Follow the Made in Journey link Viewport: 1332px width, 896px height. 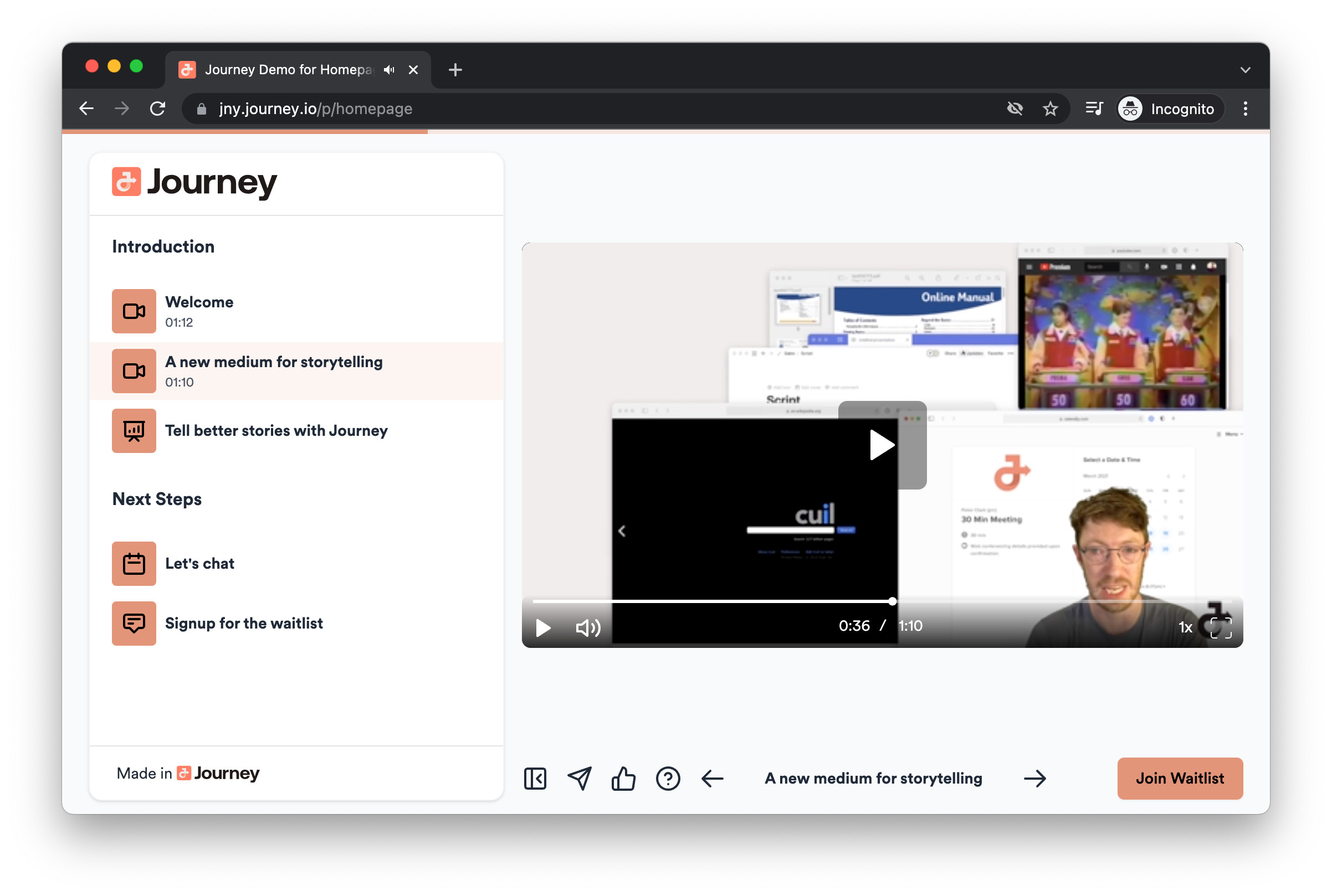188,773
